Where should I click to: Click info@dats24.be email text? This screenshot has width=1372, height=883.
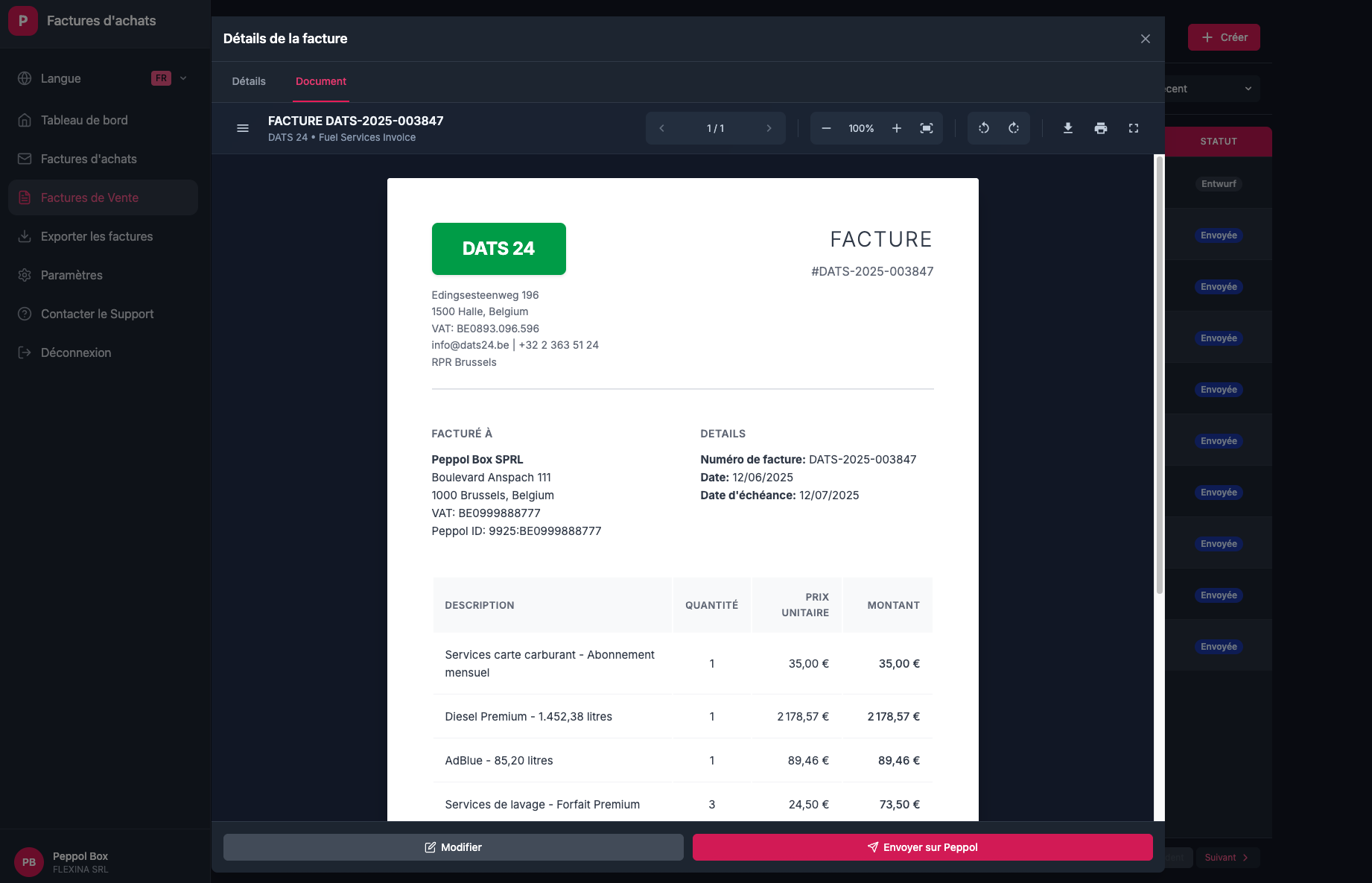click(x=471, y=345)
